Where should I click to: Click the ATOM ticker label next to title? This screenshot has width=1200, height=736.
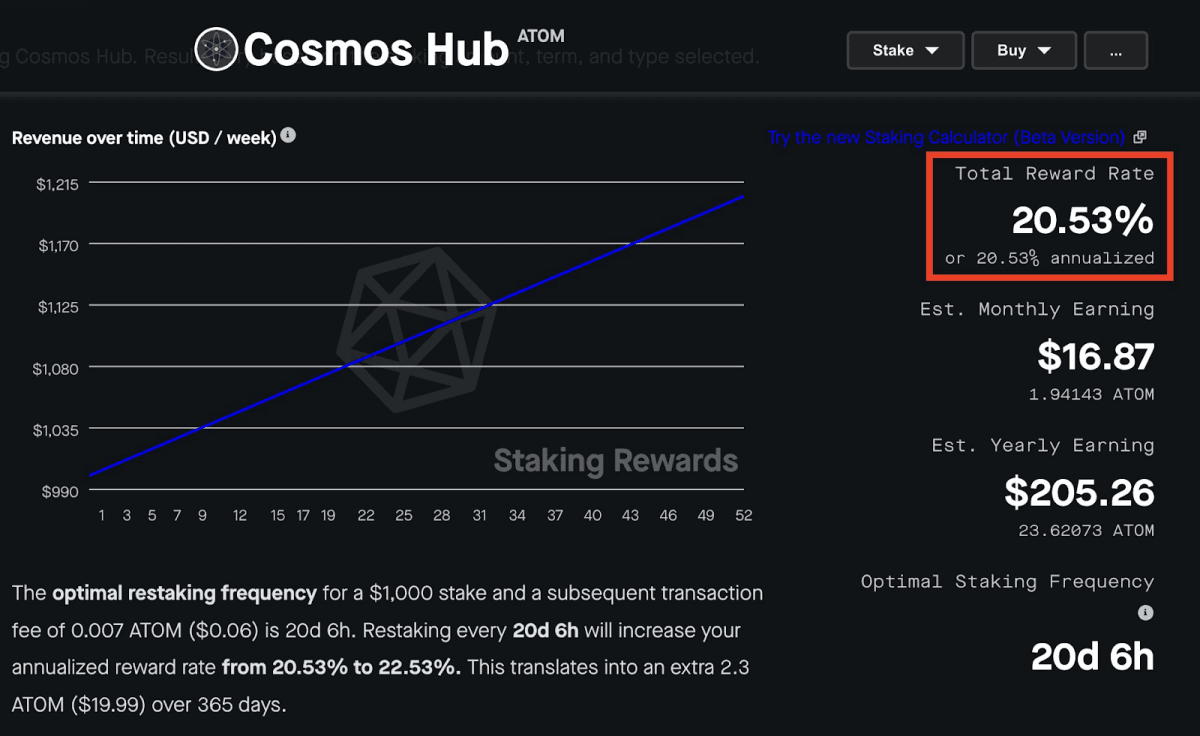coord(541,36)
